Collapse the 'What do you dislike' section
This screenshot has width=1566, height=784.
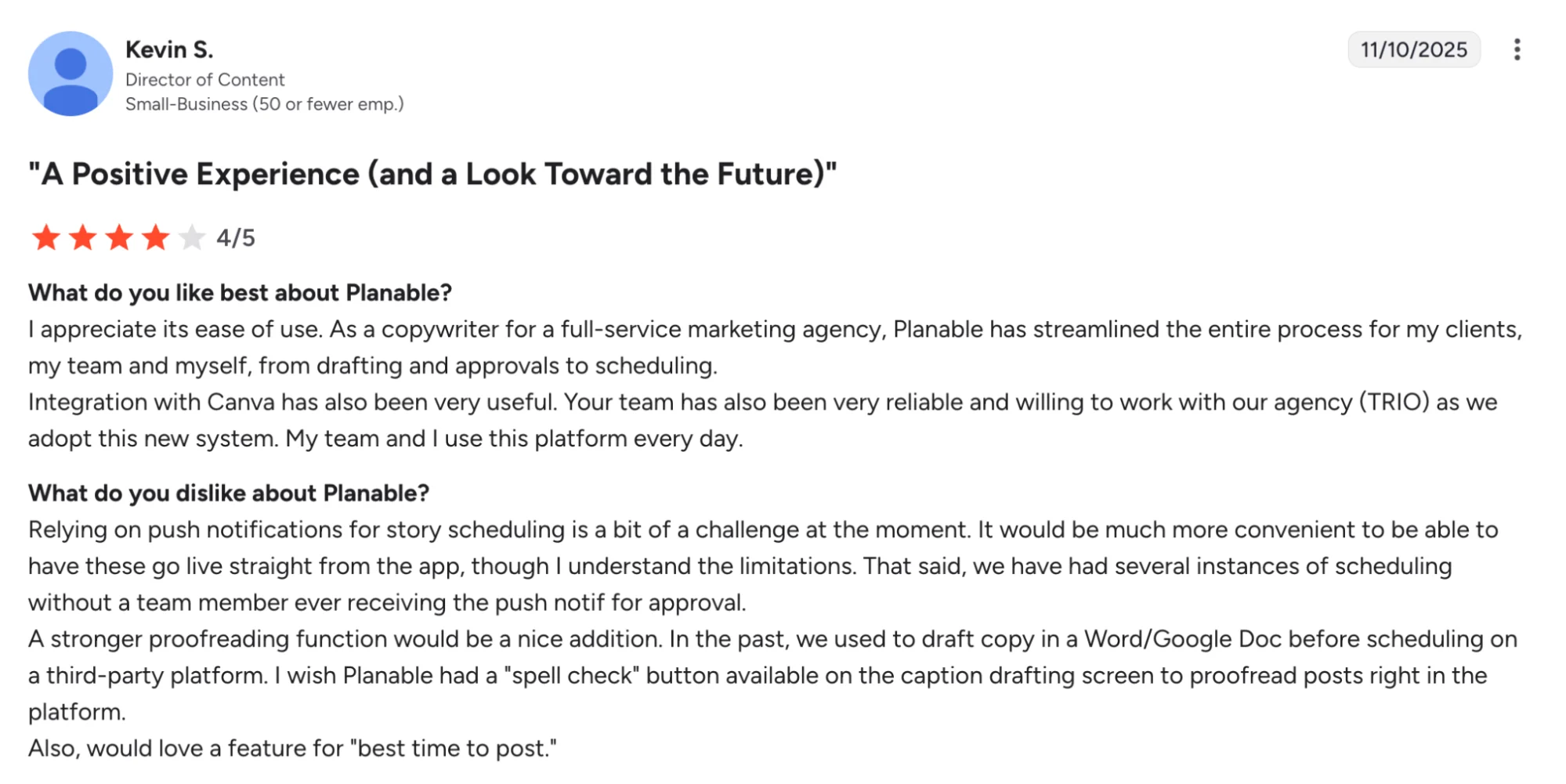click(x=229, y=493)
